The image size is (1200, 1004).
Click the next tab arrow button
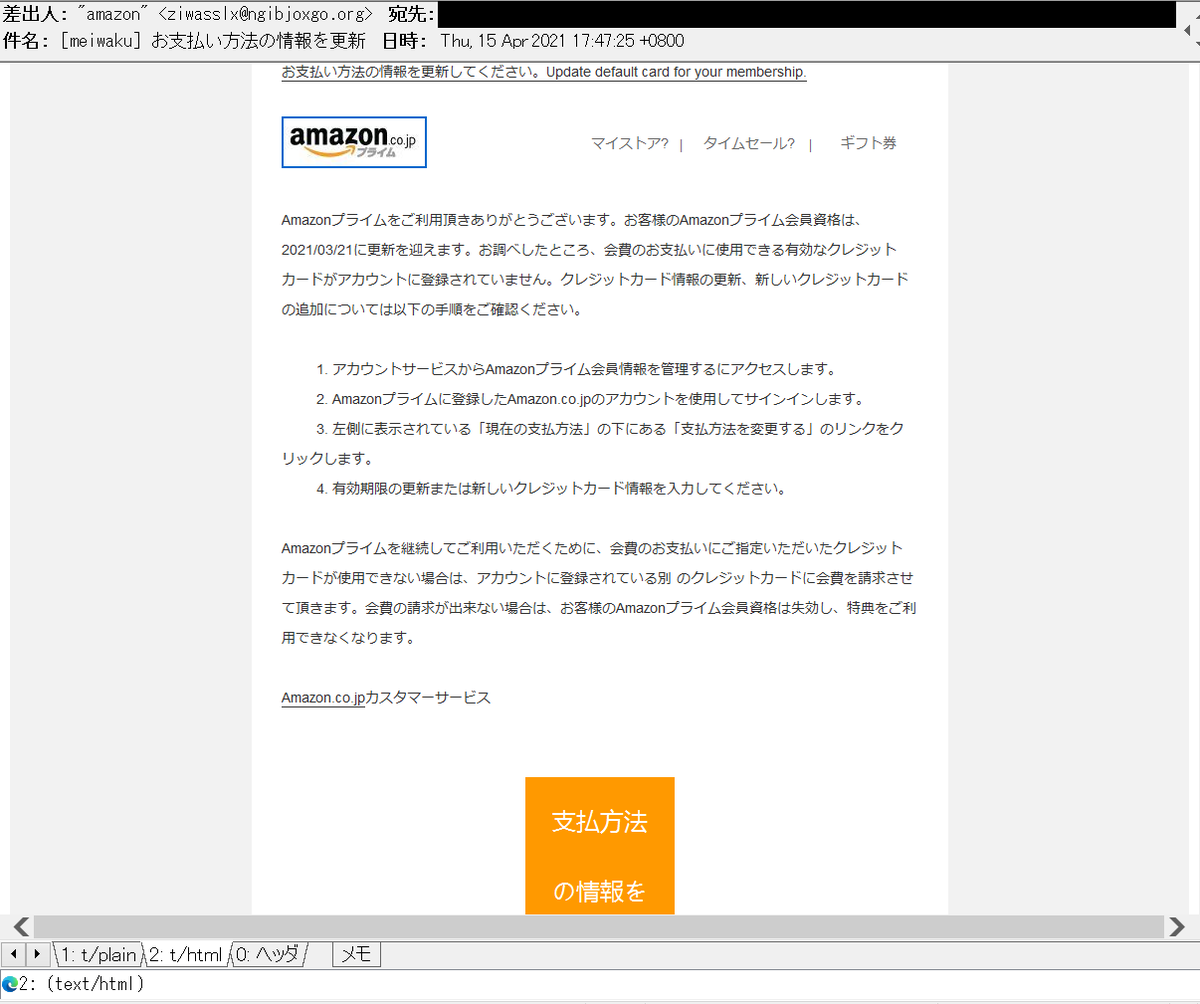(x=39, y=955)
